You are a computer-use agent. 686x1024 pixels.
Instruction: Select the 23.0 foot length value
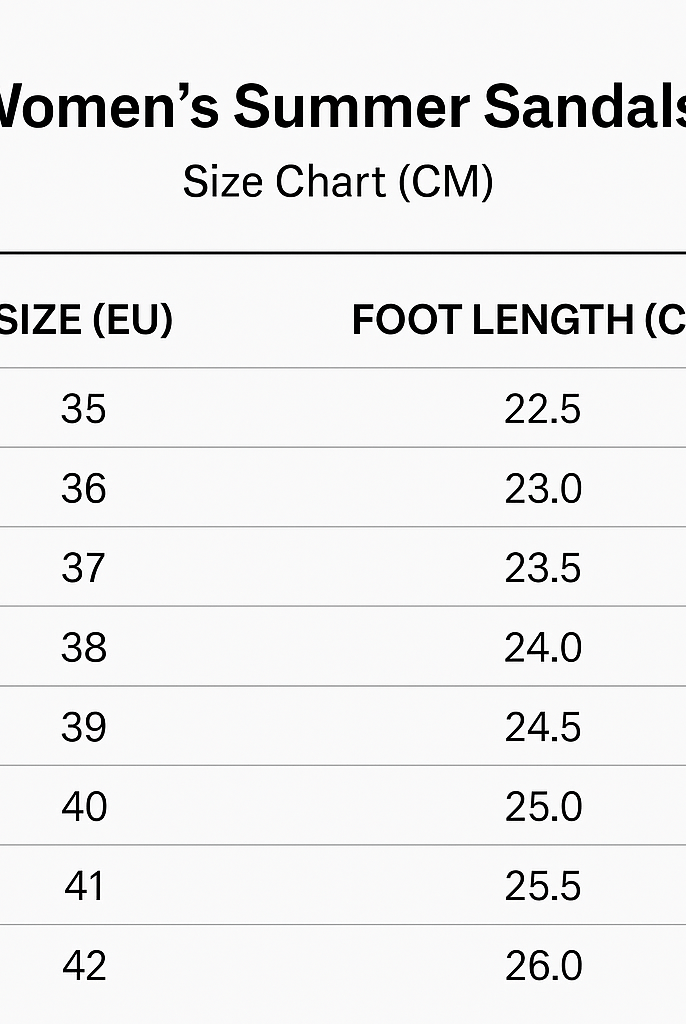click(x=543, y=488)
